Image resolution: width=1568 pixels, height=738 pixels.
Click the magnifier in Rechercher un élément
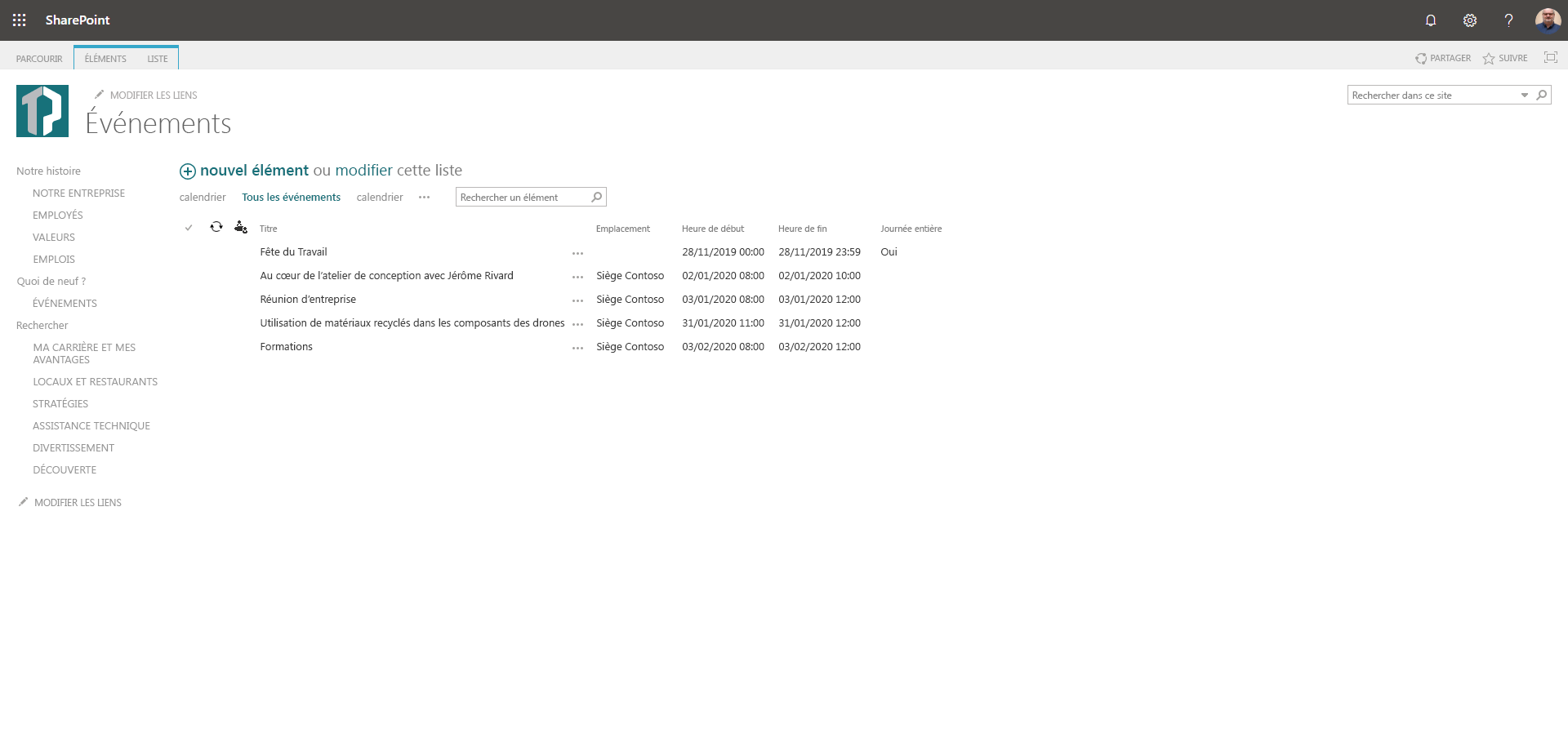click(x=597, y=197)
